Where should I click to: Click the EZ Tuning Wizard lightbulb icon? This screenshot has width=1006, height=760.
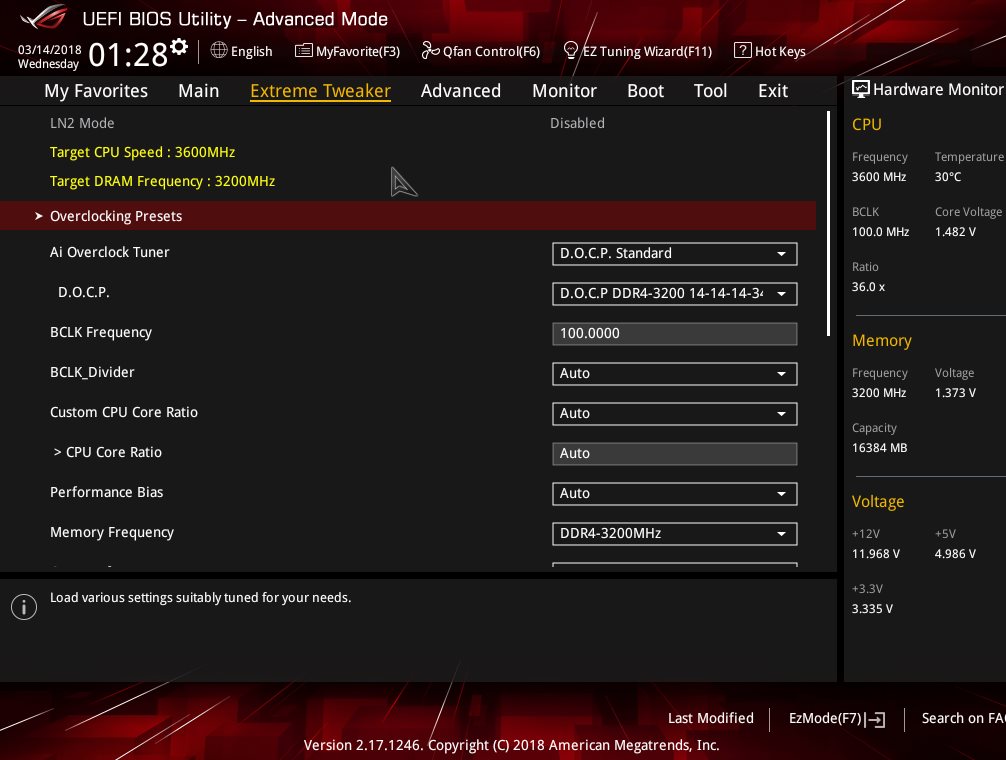pyautogui.click(x=570, y=50)
